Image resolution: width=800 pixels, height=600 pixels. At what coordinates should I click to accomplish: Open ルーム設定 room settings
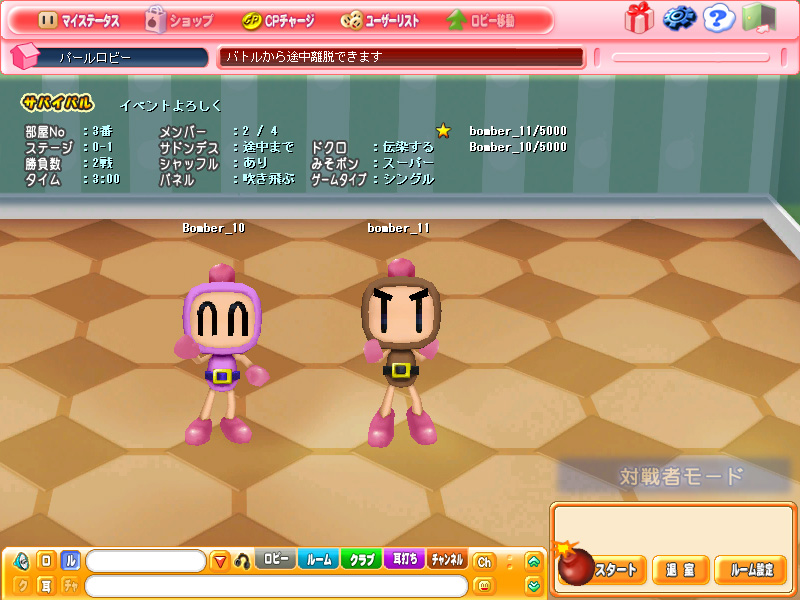[x=752, y=570]
